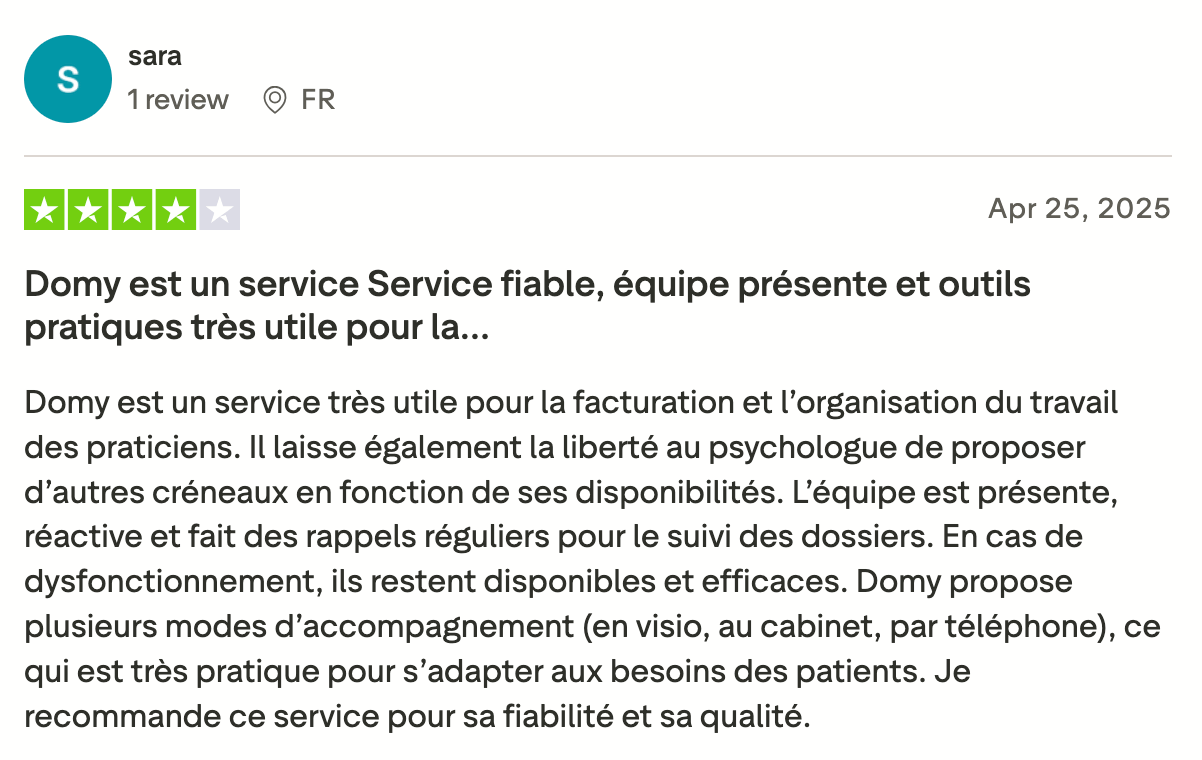Viewport: 1202px width, 760px height.
Task: Click the location pin icon
Action: click(x=274, y=100)
